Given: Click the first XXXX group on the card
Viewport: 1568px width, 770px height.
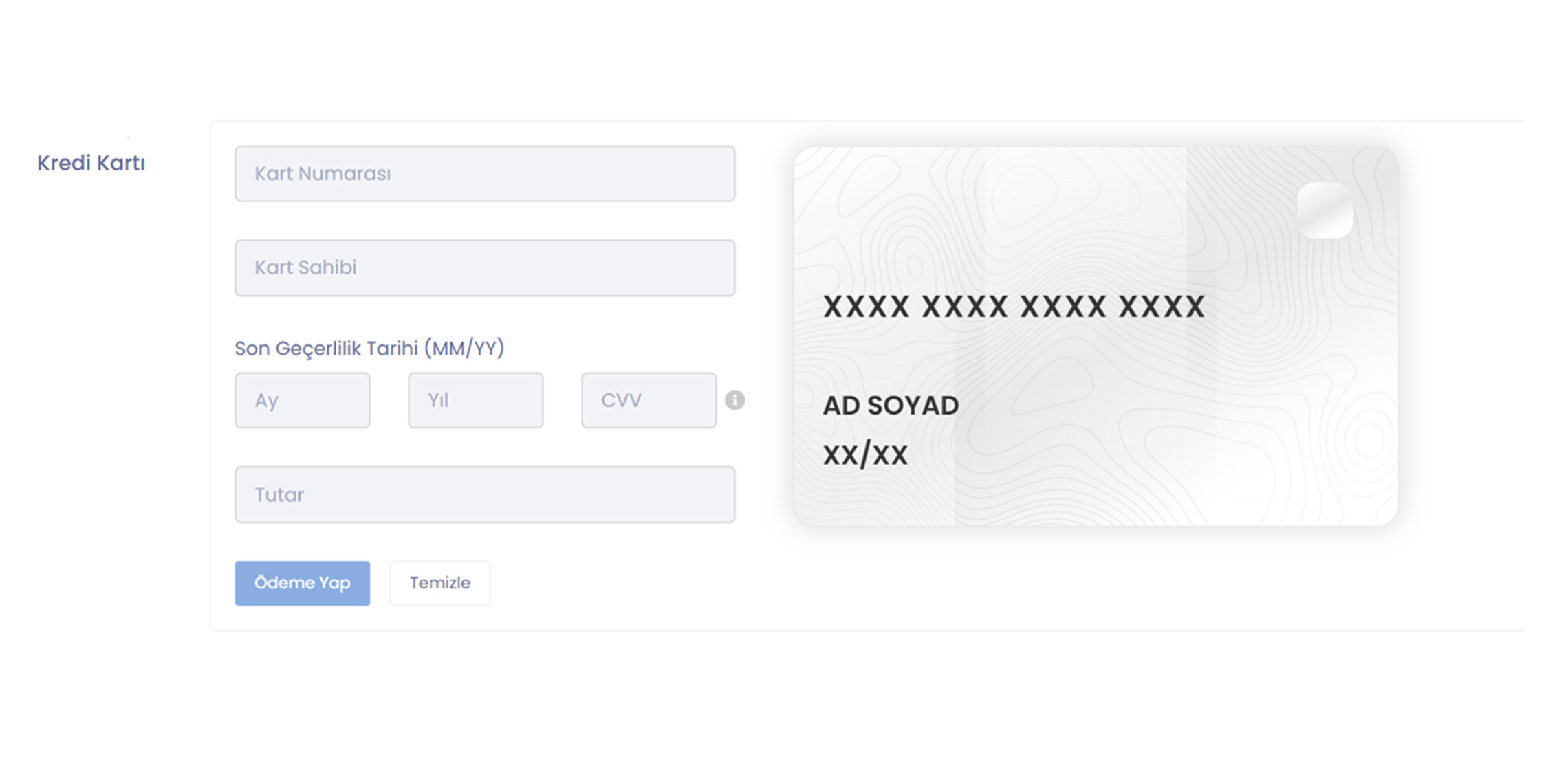Looking at the screenshot, I should (867, 307).
